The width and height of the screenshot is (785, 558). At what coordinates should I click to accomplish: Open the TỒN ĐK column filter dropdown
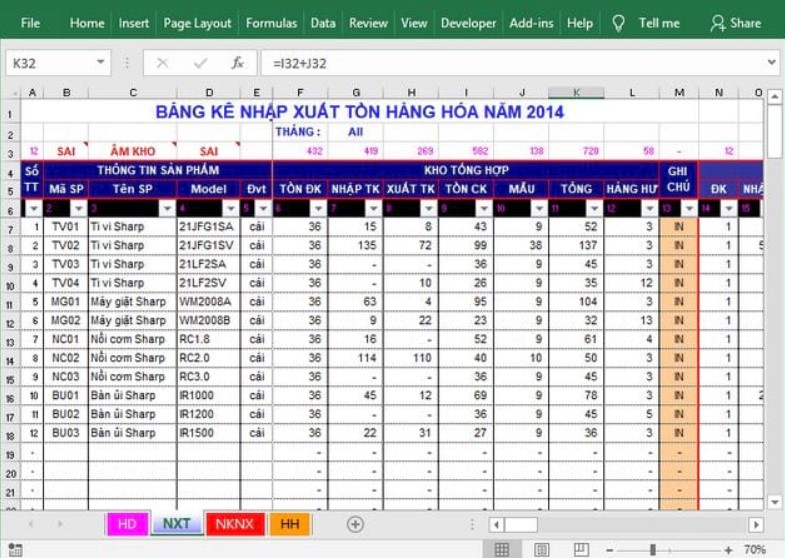(318, 208)
